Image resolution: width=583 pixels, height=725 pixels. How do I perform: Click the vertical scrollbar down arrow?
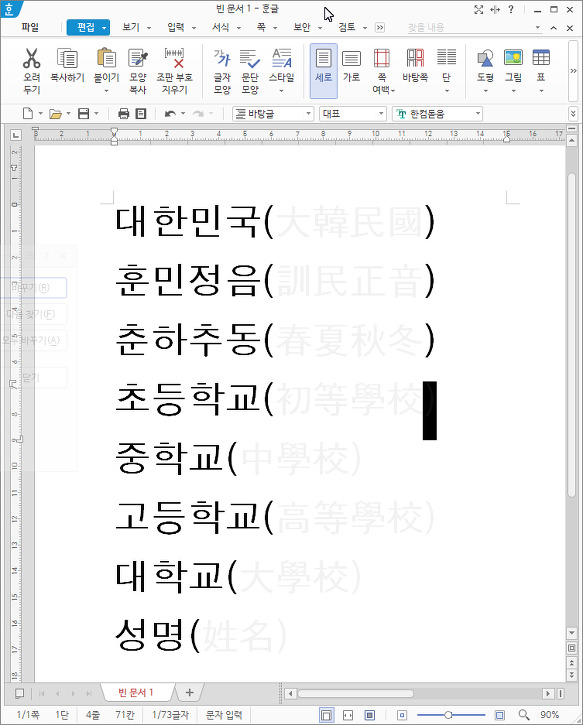pos(572,633)
